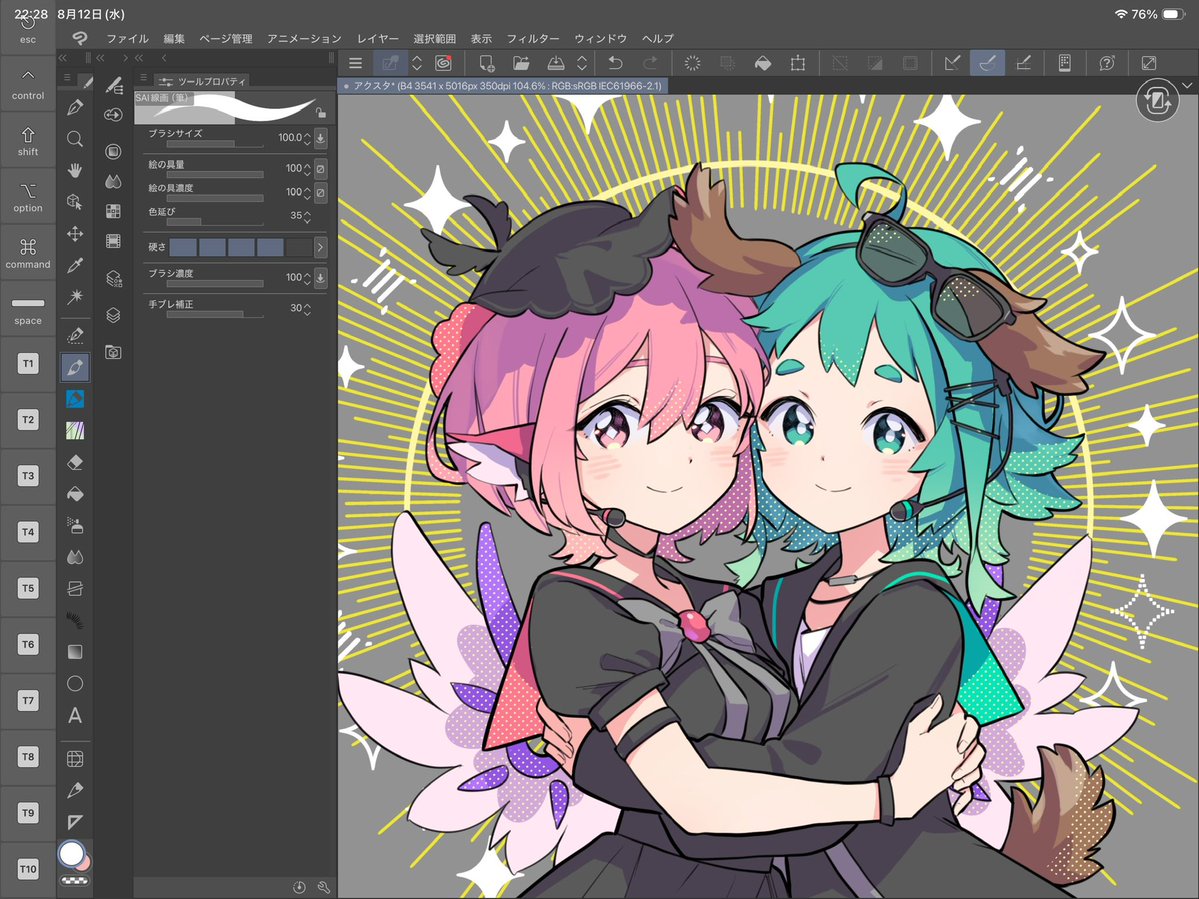1199x899 pixels.
Task: Open the 編集 menu
Action: pyautogui.click(x=174, y=38)
